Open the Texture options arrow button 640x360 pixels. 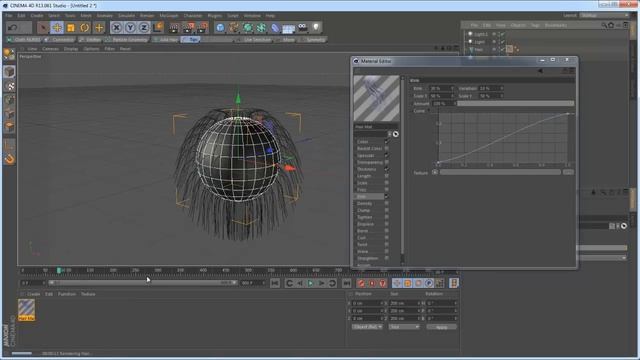point(435,172)
